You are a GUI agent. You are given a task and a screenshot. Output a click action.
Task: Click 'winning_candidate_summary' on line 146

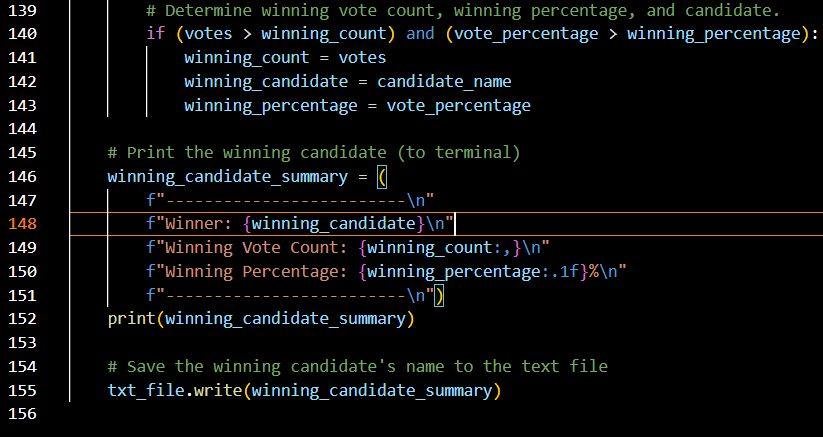[x=228, y=176]
